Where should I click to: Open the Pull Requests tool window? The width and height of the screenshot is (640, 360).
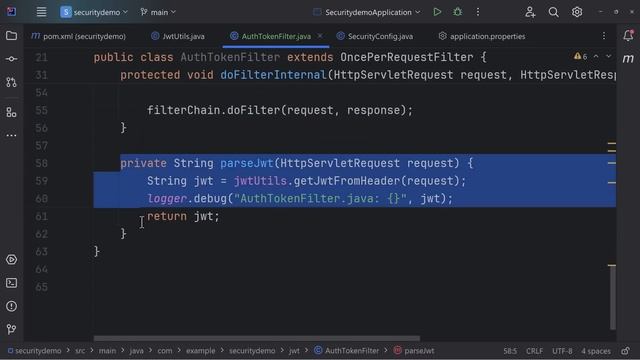(x=11, y=82)
